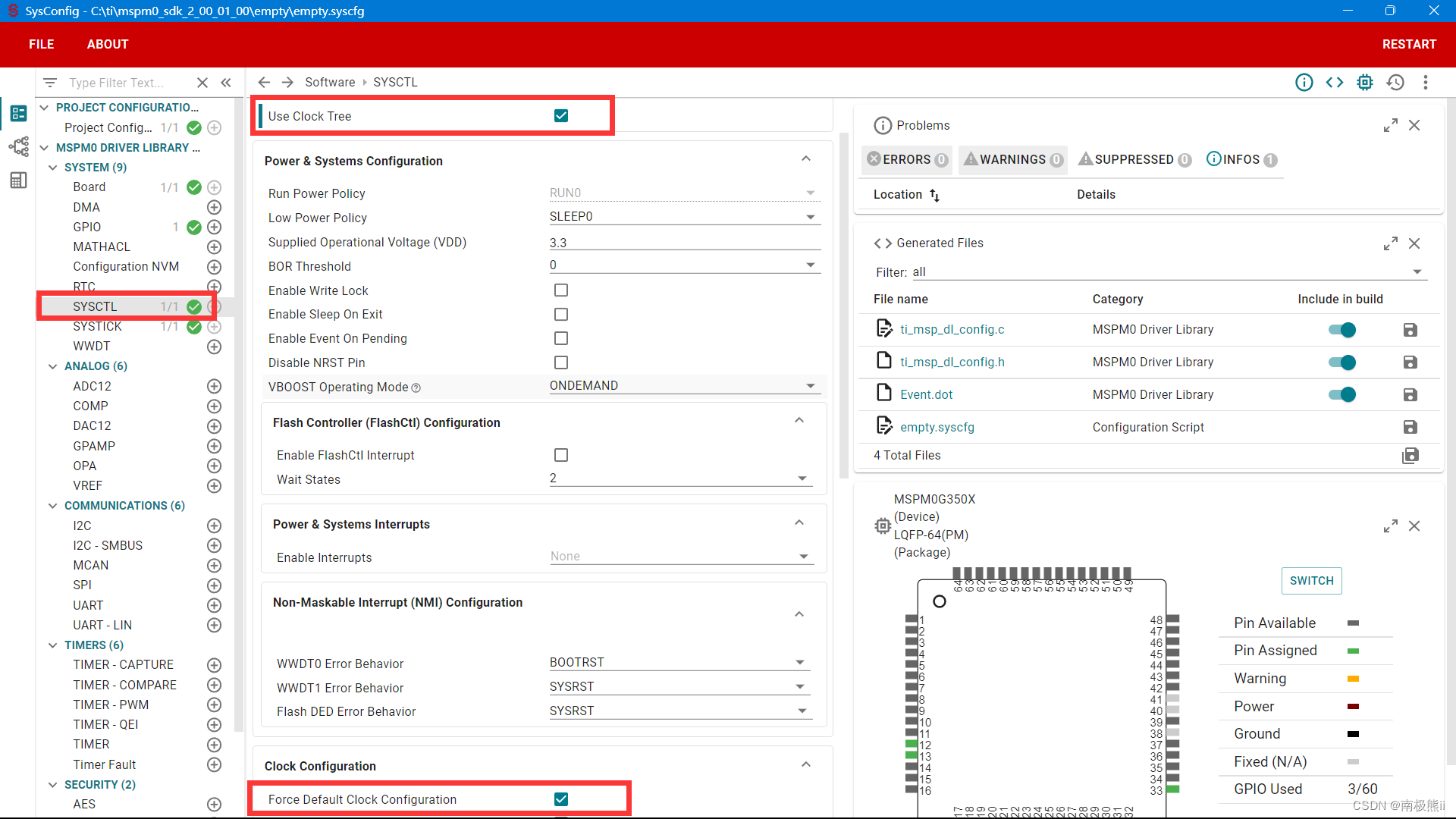Open VBOOST Operating Mode dropdown
This screenshot has width=1456, height=819.
pos(684,386)
